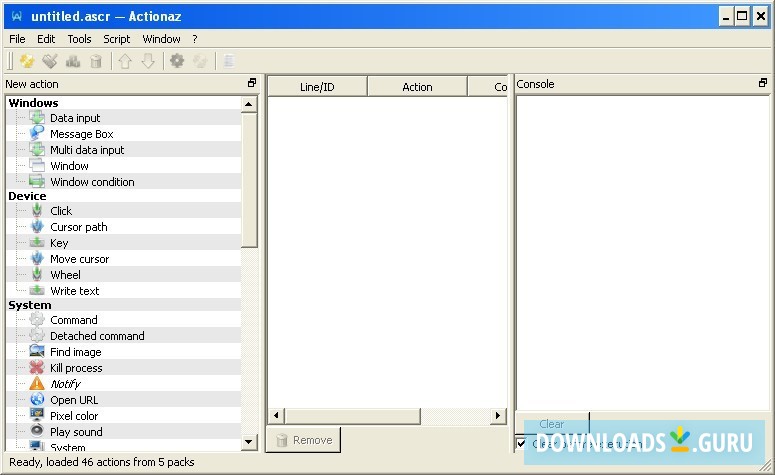Select the Windows category header
Viewport: 775px width, 475px height.
(x=33, y=103)
